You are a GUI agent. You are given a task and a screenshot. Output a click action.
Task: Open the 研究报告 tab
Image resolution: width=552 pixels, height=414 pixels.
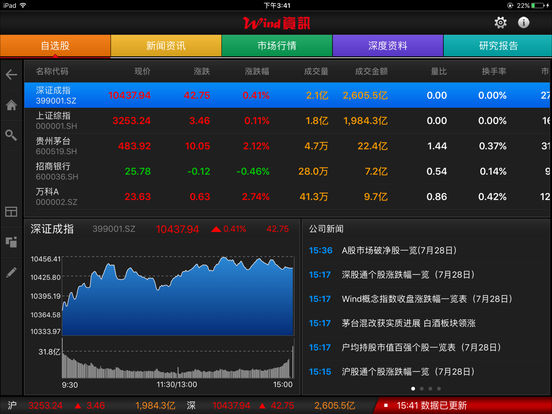coord(498,45)
